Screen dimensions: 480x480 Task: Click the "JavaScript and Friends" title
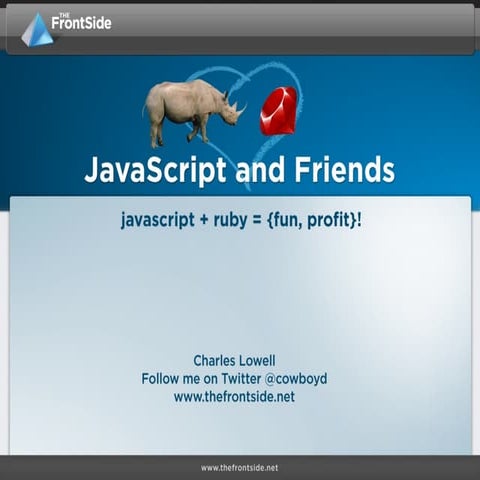(x=240, y=171)
